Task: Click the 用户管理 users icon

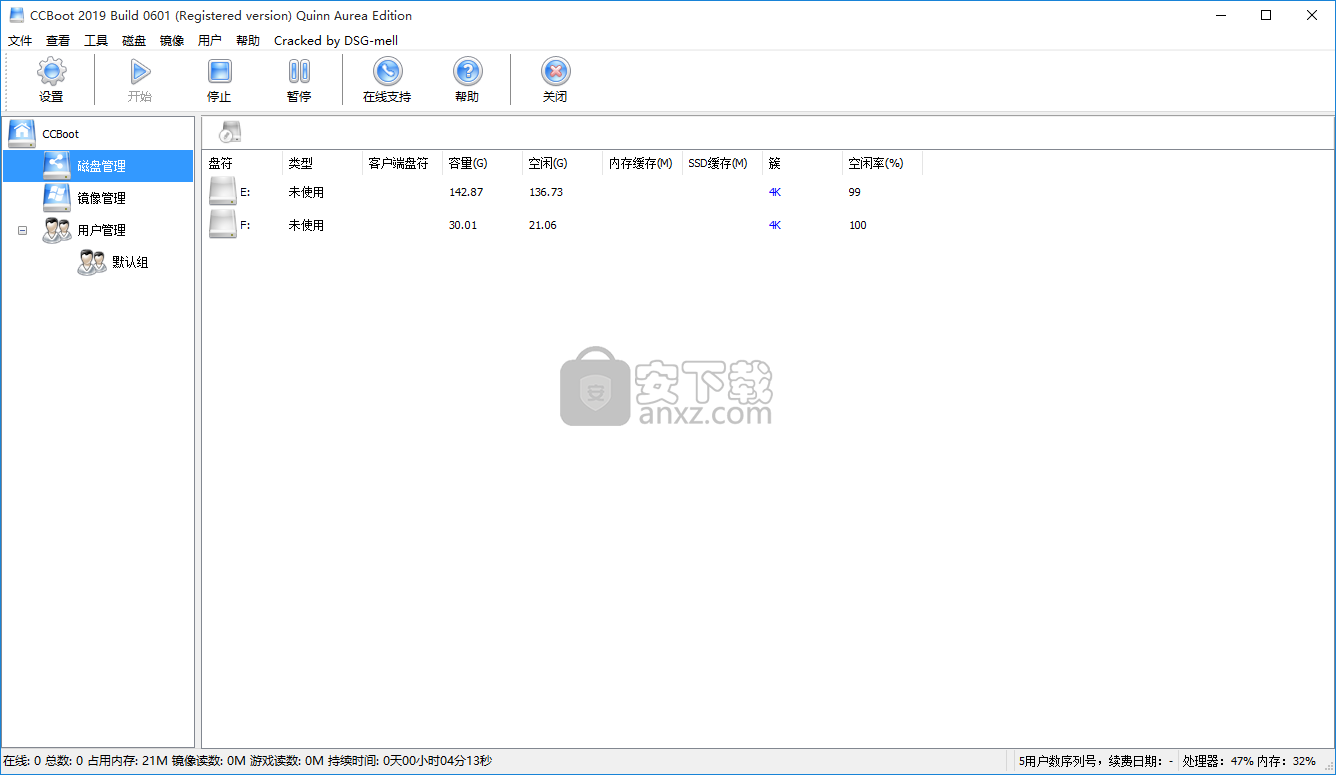Action: (x=57, y=230)
